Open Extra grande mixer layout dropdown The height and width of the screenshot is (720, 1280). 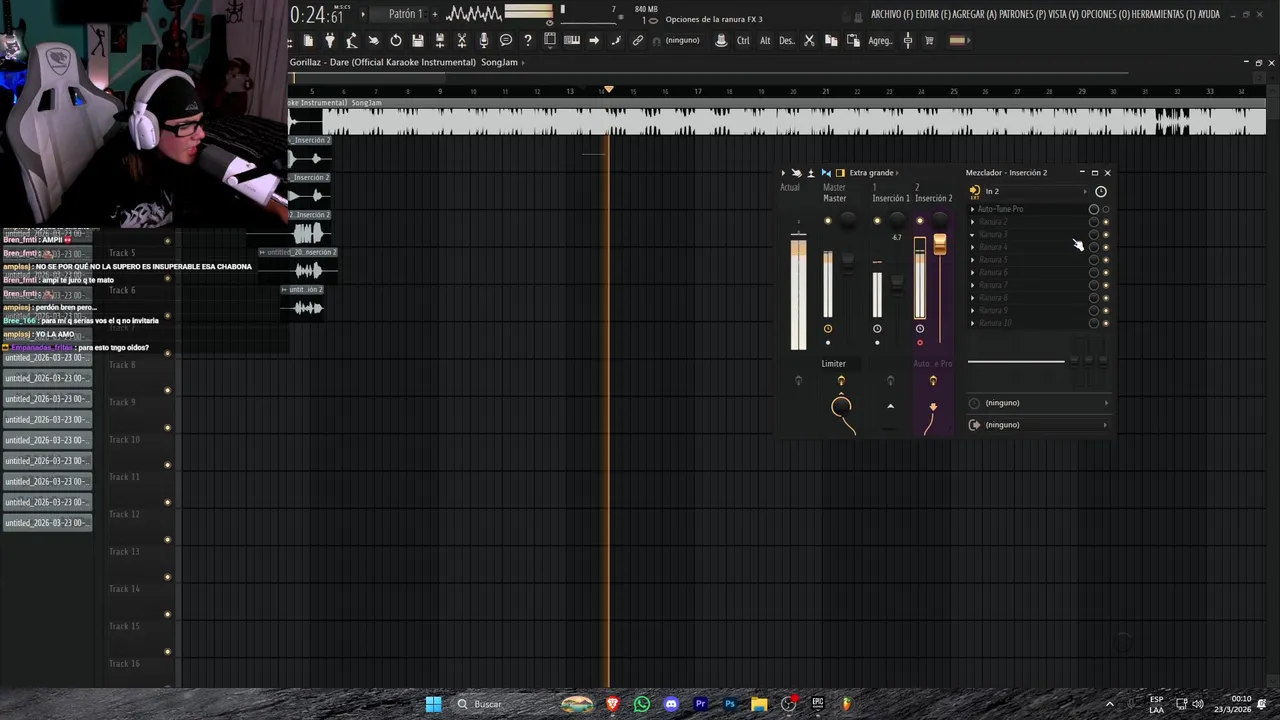873,173
